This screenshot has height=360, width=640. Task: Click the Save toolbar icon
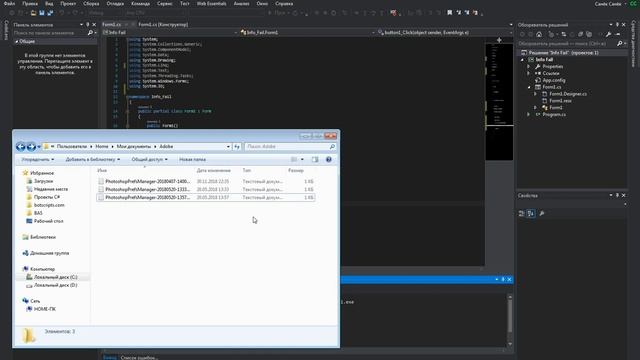tap(42, 13)
